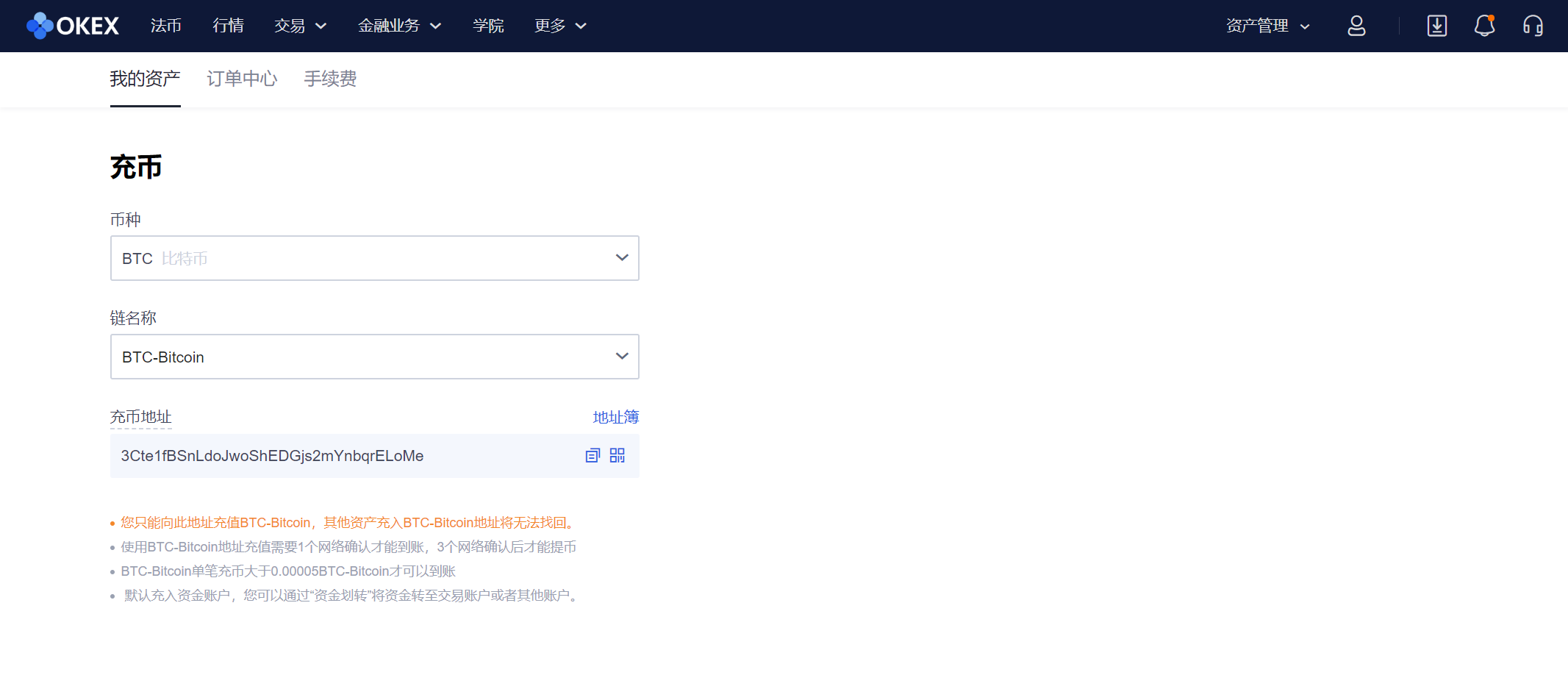Open customer support headset icon
Screen dimensions: 1568x689
[1533, 26]
